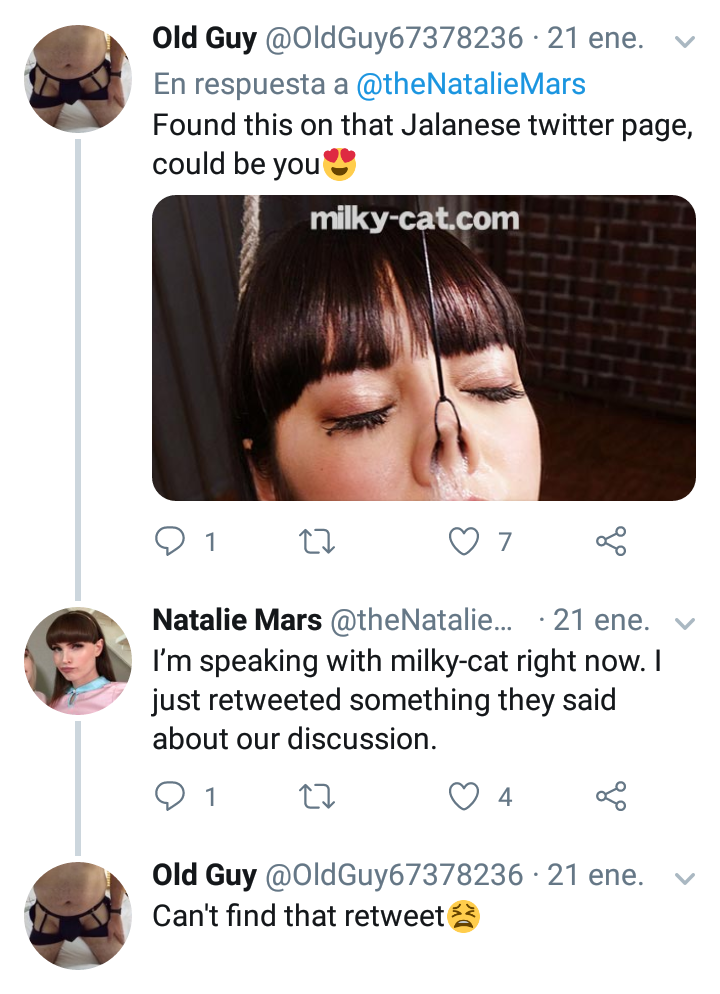Image resolution: width=720 pixels, height=994 pixels.
Task: Open the share icon on Natalie Mars' tweet
Action: 613,796
